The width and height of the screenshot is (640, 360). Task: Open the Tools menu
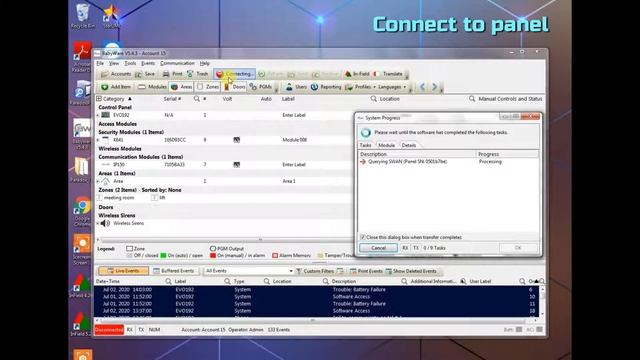130,63
